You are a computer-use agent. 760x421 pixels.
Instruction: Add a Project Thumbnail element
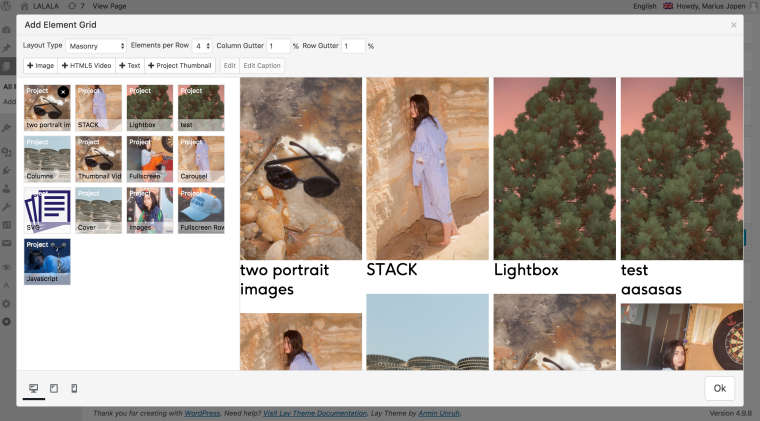click(x=180, y=66)
